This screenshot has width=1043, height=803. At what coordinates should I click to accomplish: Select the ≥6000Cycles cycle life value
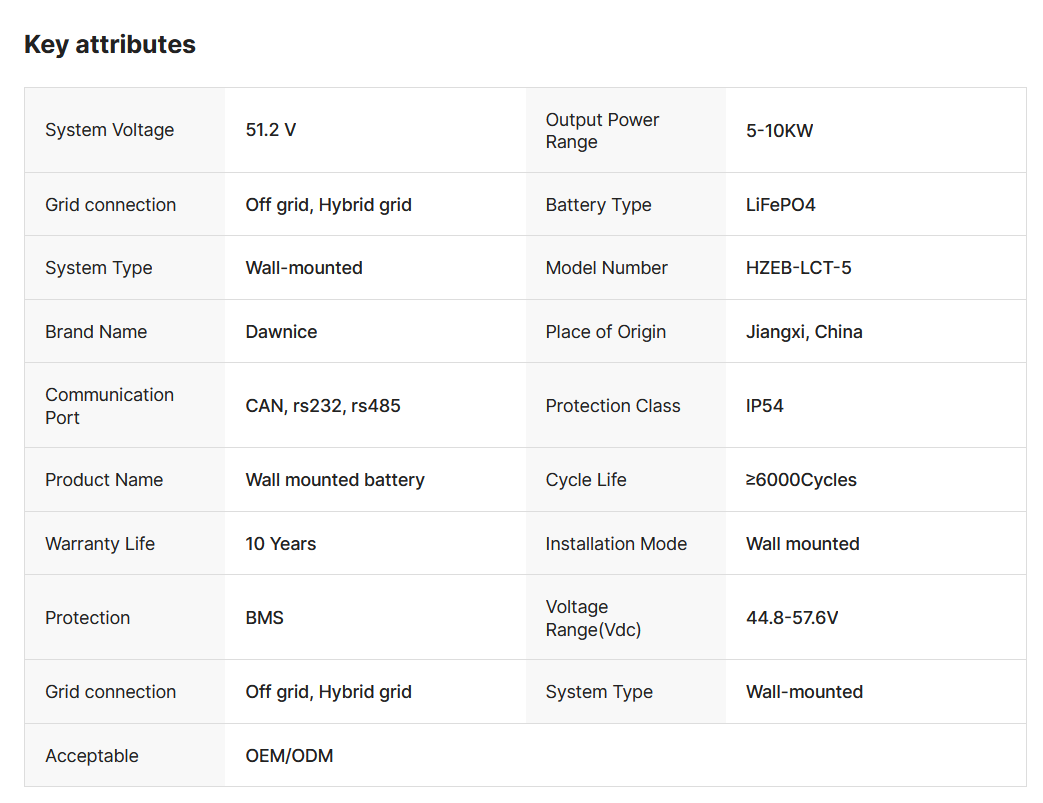coord(801,480)
